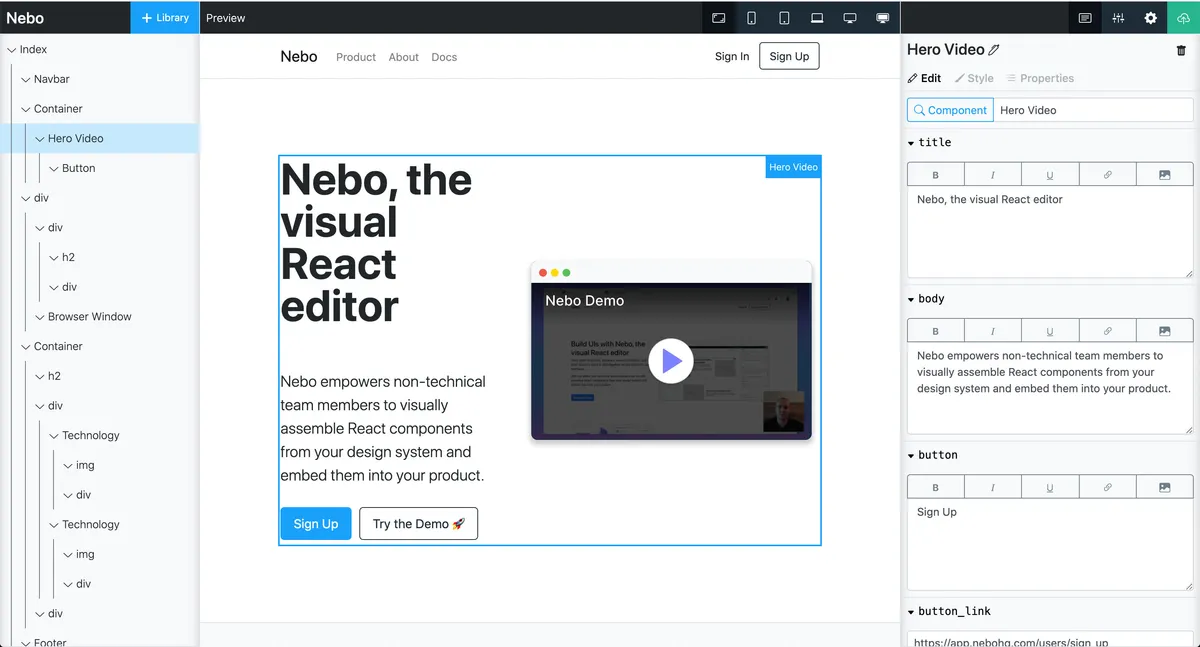Switch preview to tablet viewport
The width and height of the screenshot is (1200, 647).
click(784, 18)
